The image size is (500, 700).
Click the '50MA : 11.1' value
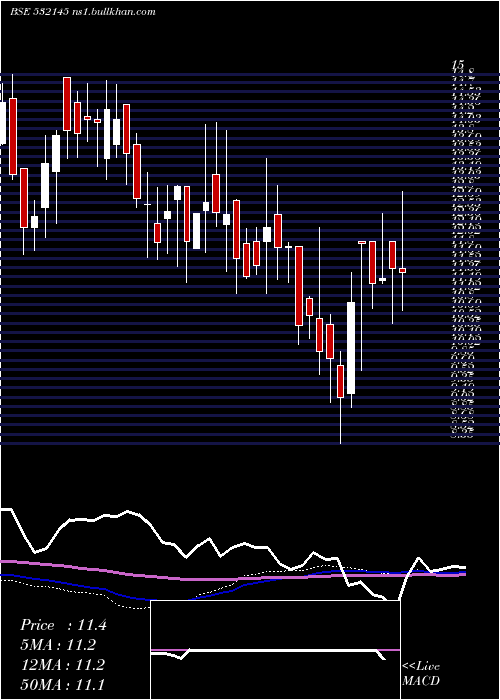pos(62,684)
